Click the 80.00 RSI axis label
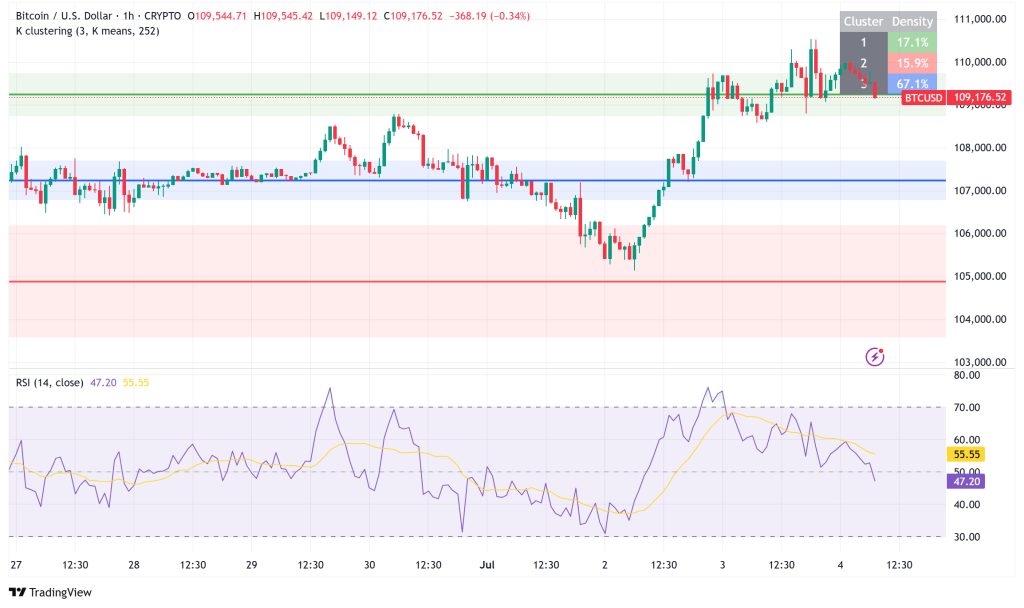The width and height of the screenshot is (1024, 608). click(967, 376)
